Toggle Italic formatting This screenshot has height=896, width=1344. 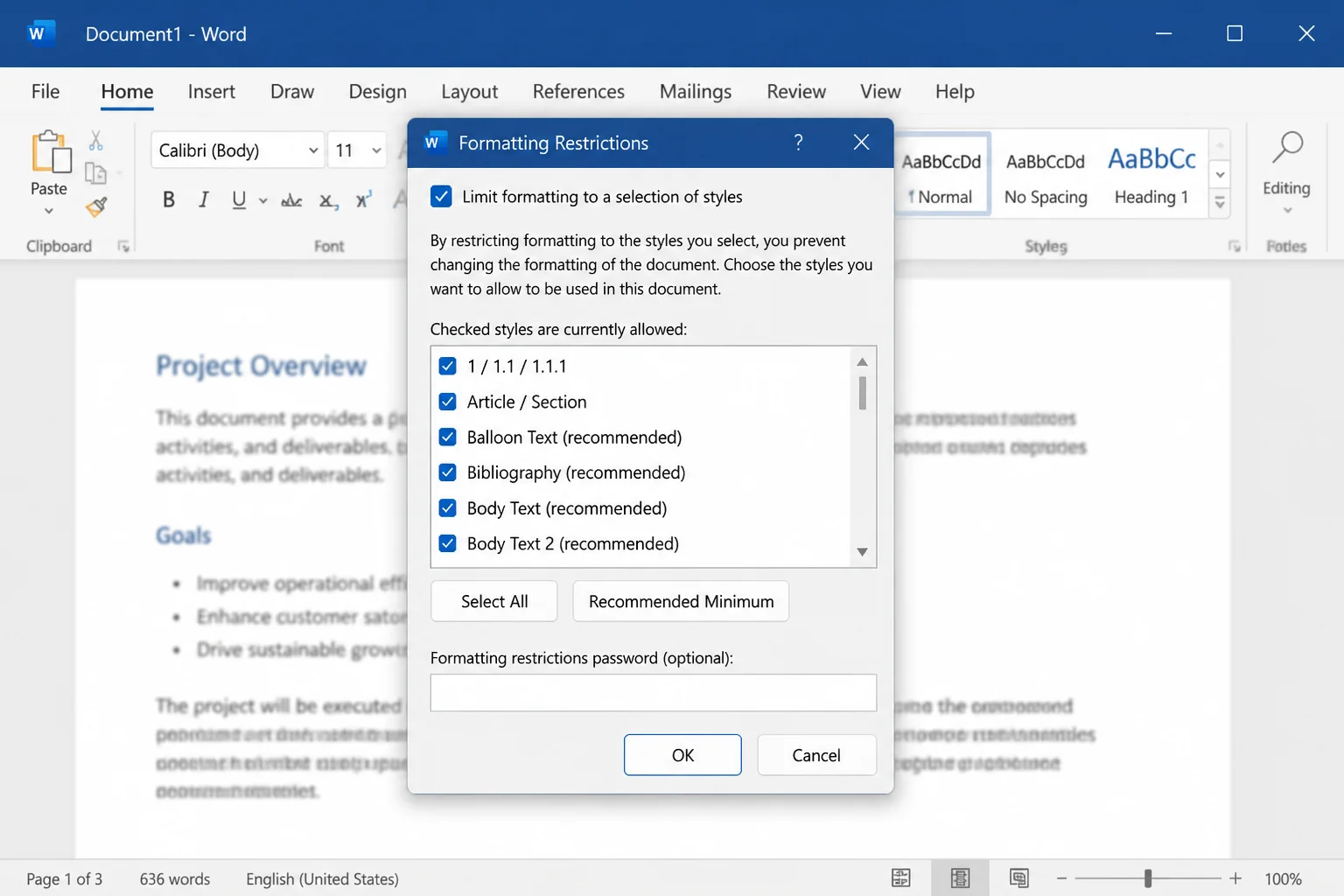tap(204, 199)
